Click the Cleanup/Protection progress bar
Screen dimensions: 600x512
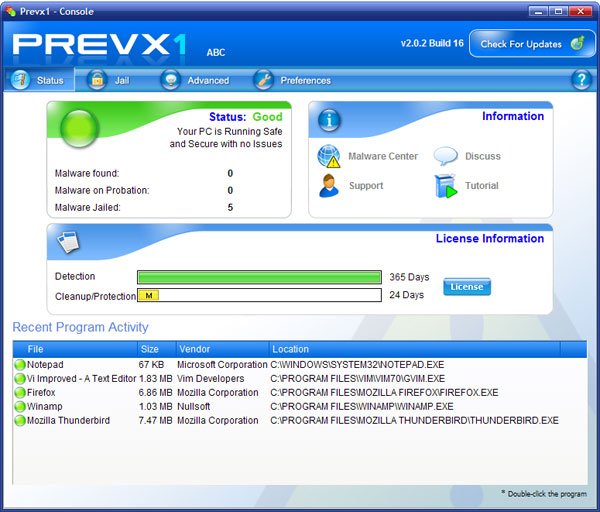coord(259,295)
